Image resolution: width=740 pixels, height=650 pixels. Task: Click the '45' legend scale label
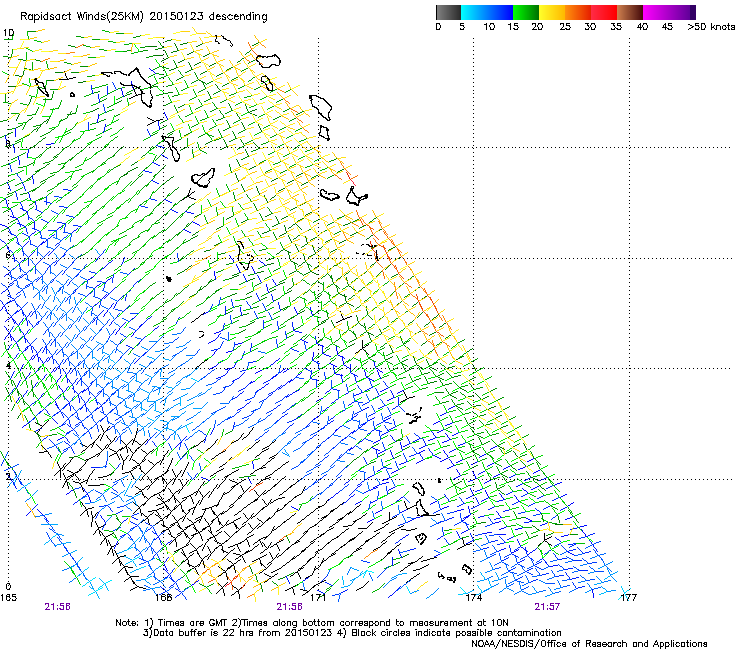click(667, 26)
